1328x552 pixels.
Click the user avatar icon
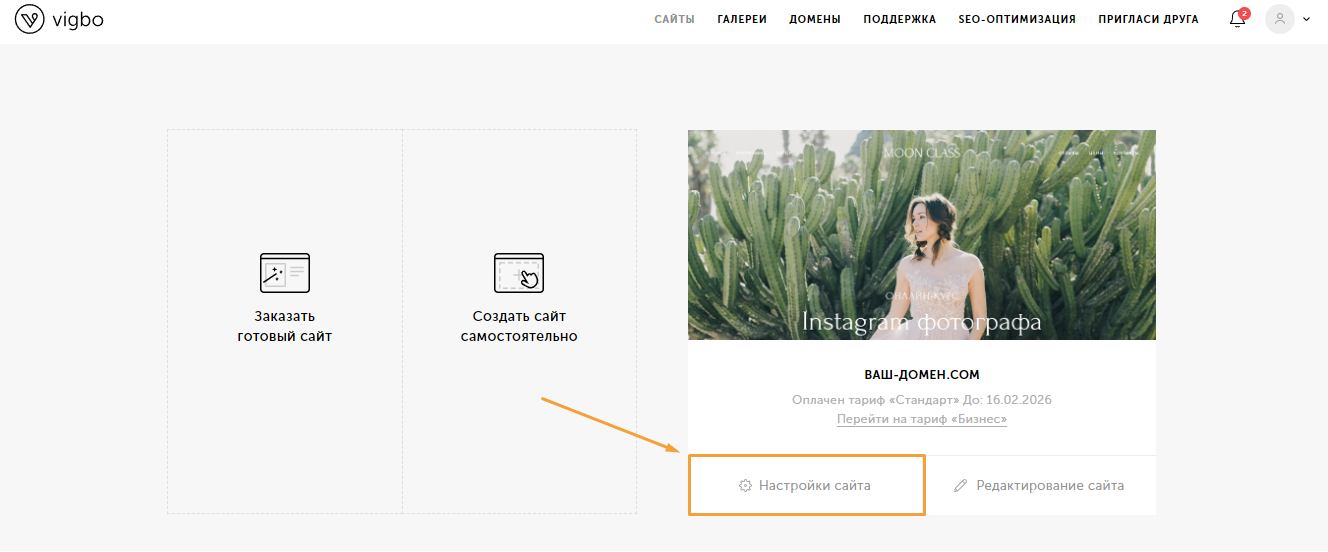tap(1280, 19)
